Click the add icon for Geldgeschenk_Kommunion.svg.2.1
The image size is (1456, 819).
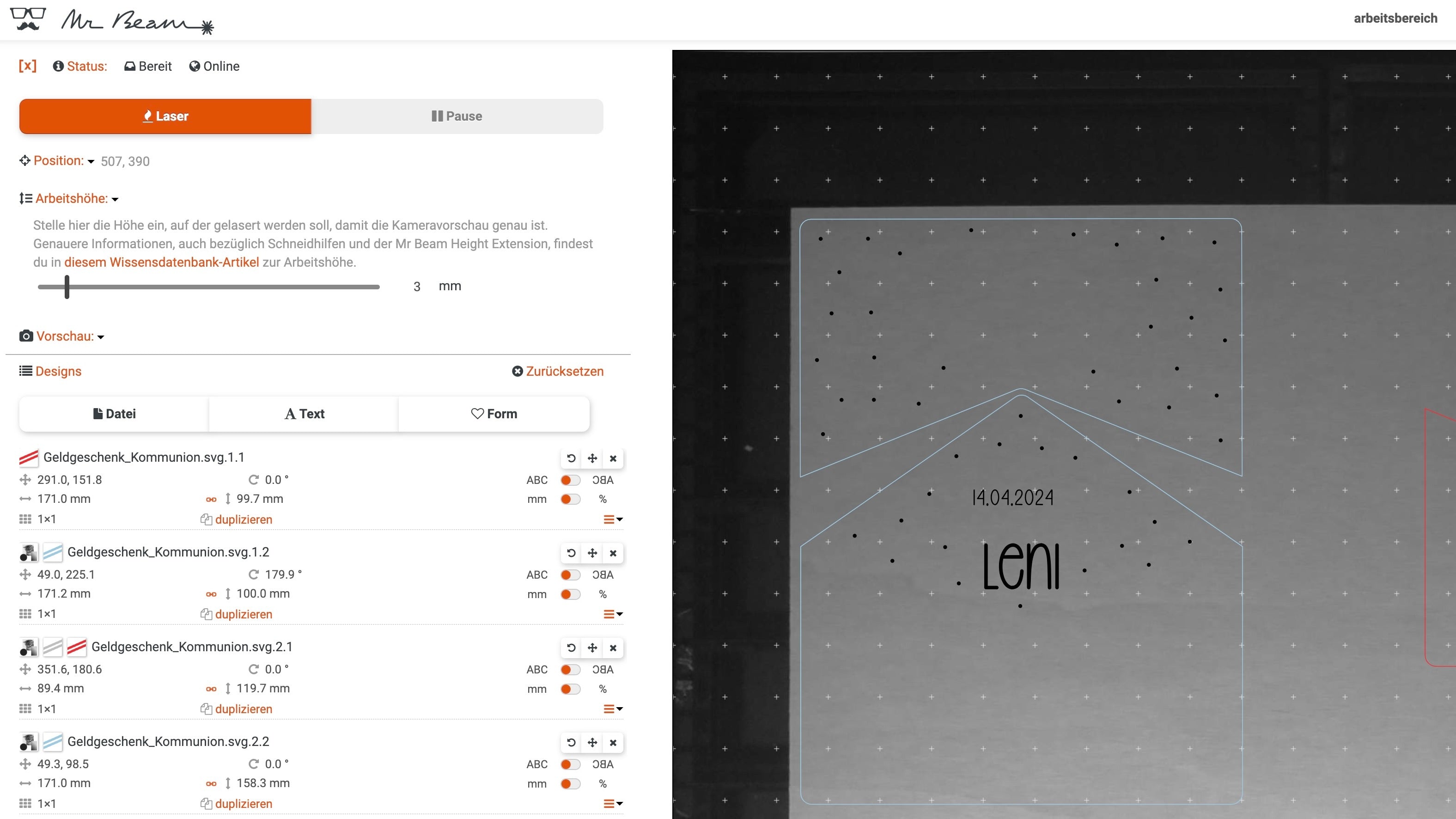[591, 647]
